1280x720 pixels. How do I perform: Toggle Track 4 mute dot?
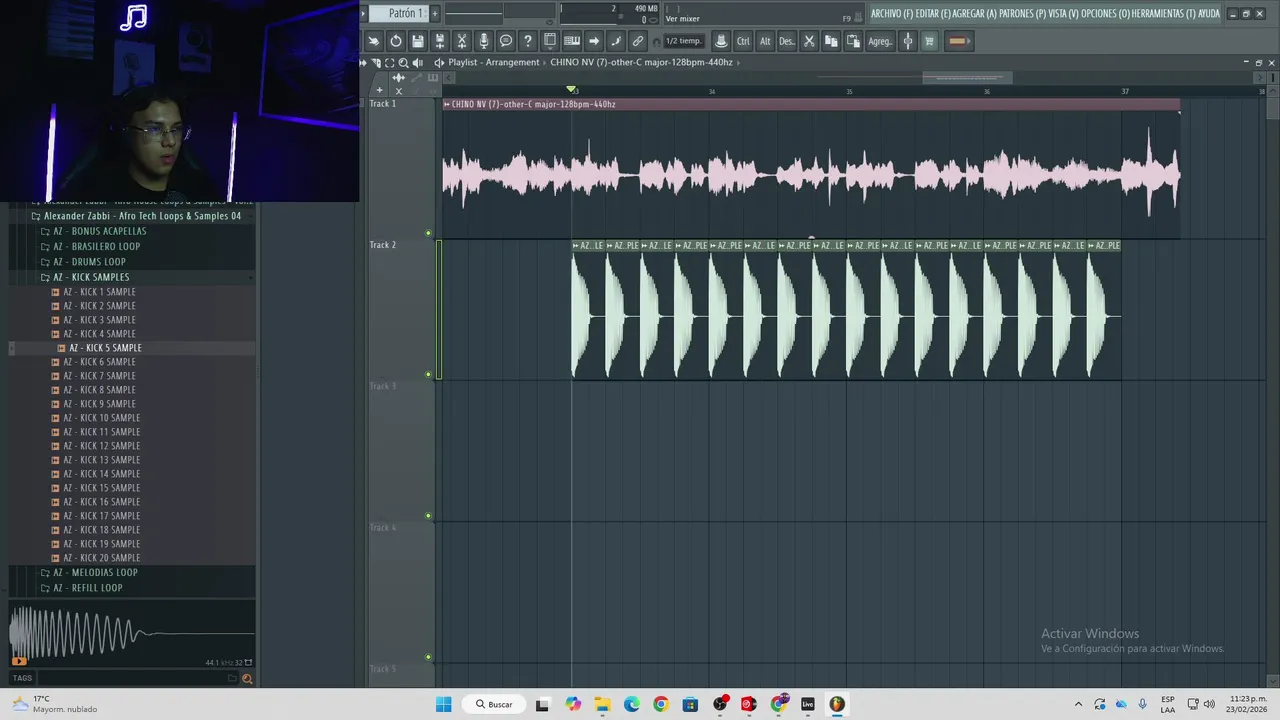click(429, 657)
